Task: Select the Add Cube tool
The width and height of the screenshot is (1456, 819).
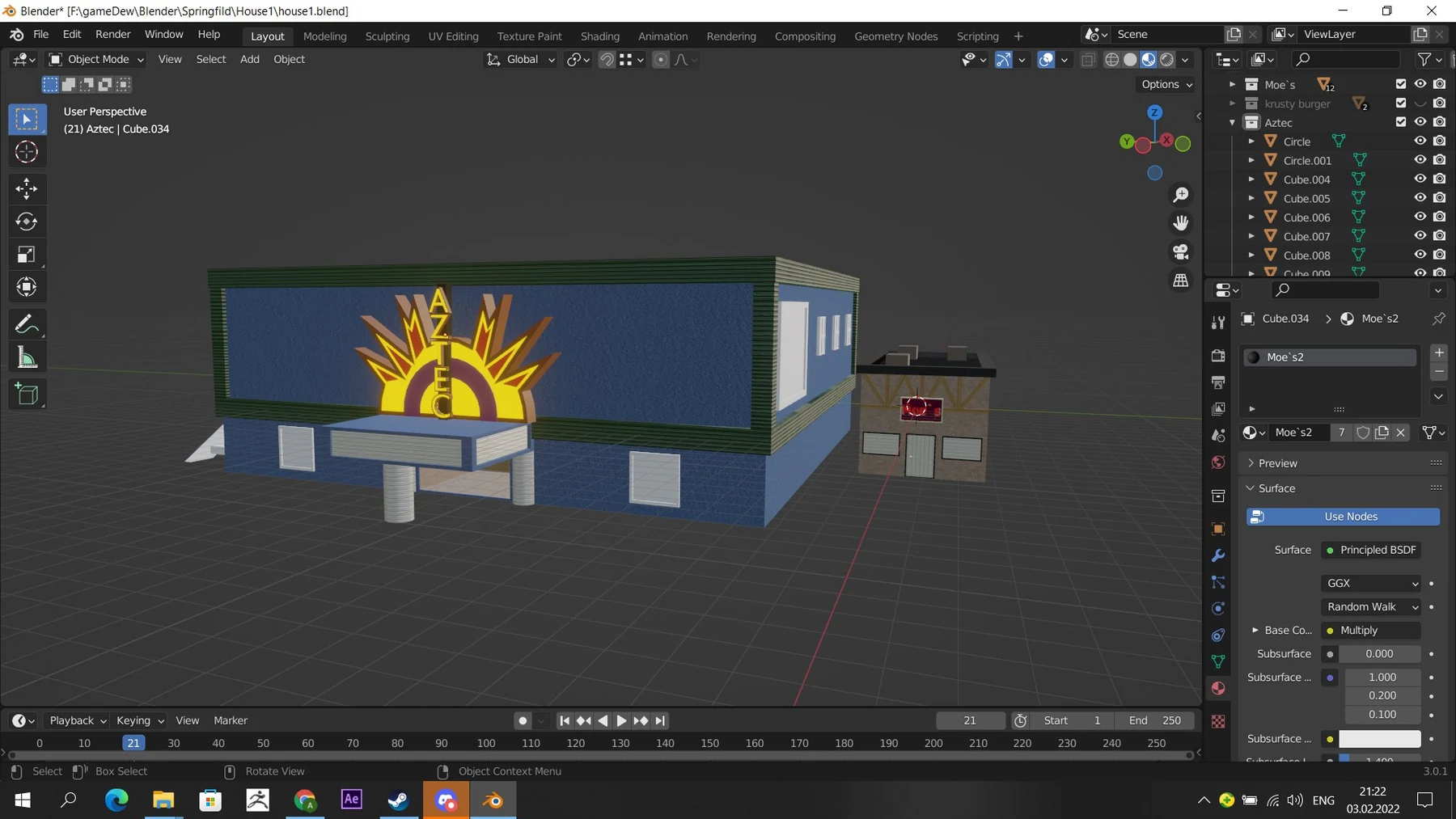Action: tap(27, 395)
